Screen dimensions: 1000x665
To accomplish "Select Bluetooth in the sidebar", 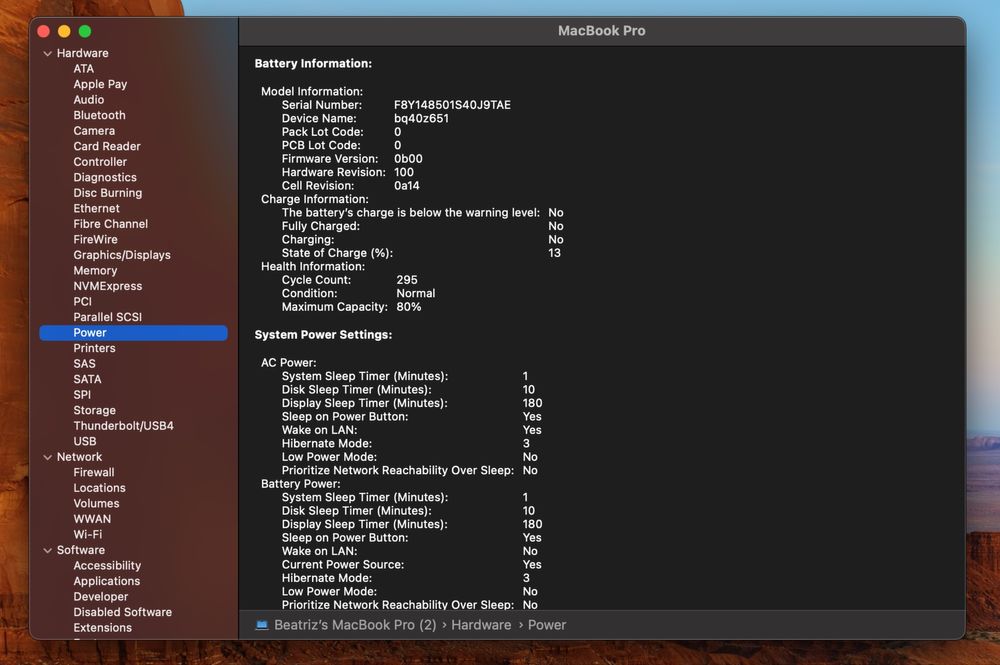I will (99, 115).
